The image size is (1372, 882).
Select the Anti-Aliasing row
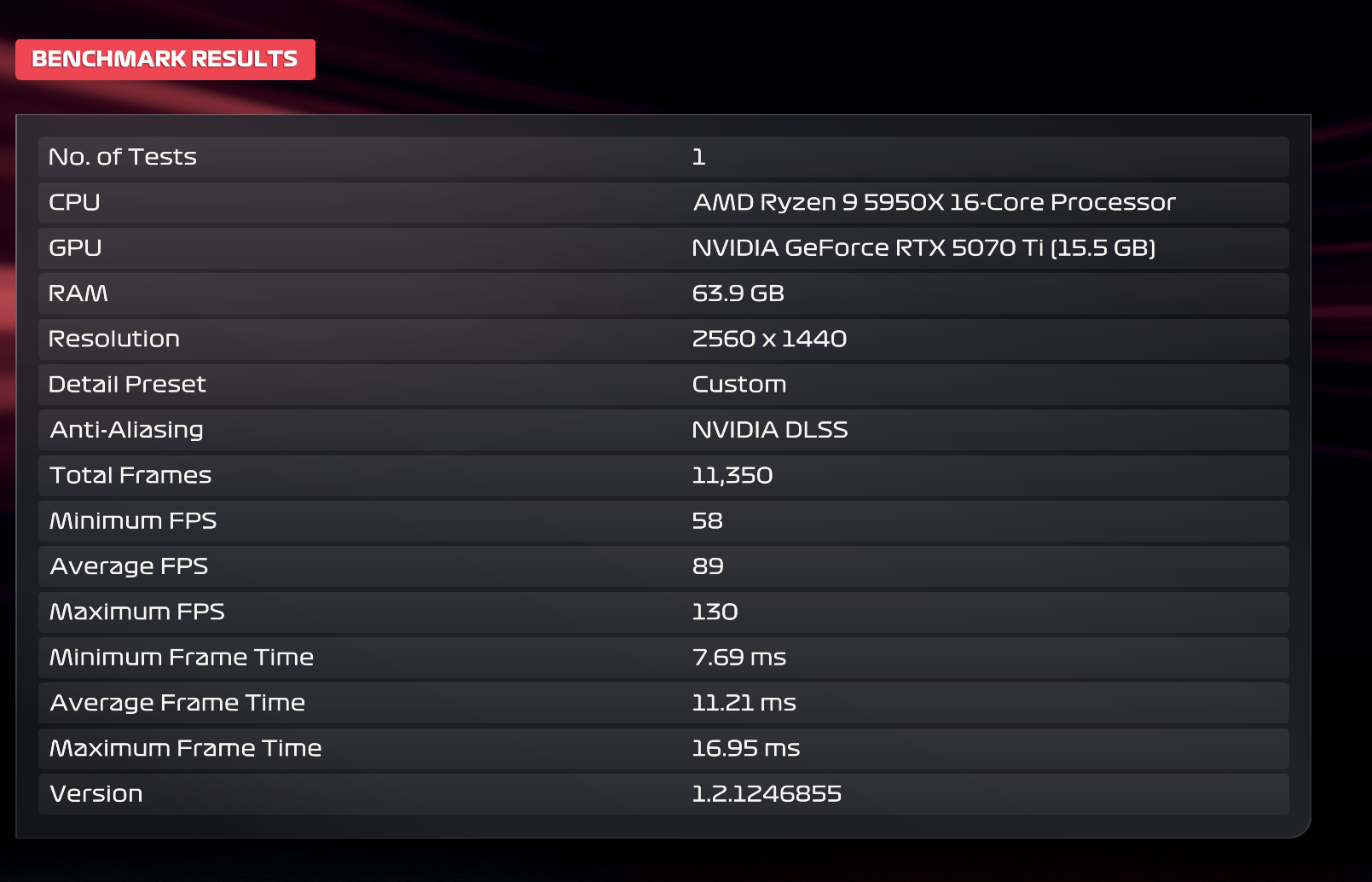663,430
